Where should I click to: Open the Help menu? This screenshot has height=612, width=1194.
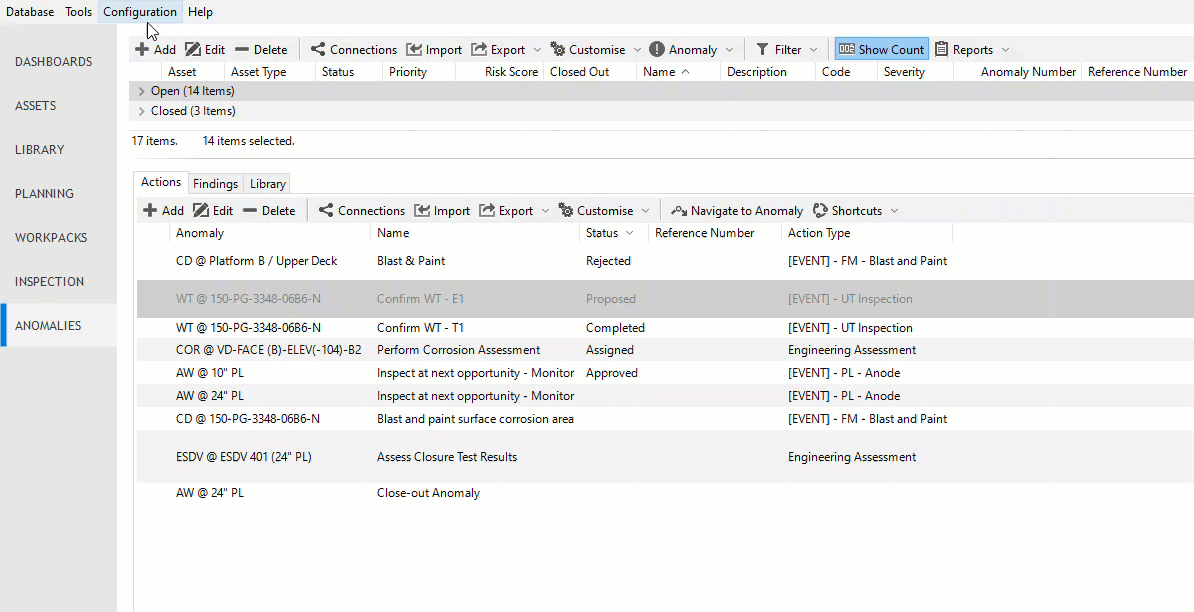(200, 11)
